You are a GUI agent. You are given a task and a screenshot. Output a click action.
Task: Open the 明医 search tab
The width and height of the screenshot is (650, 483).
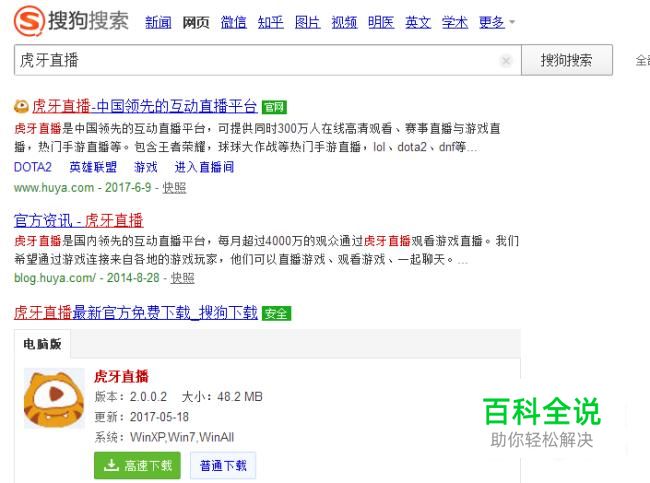[381, 22]
